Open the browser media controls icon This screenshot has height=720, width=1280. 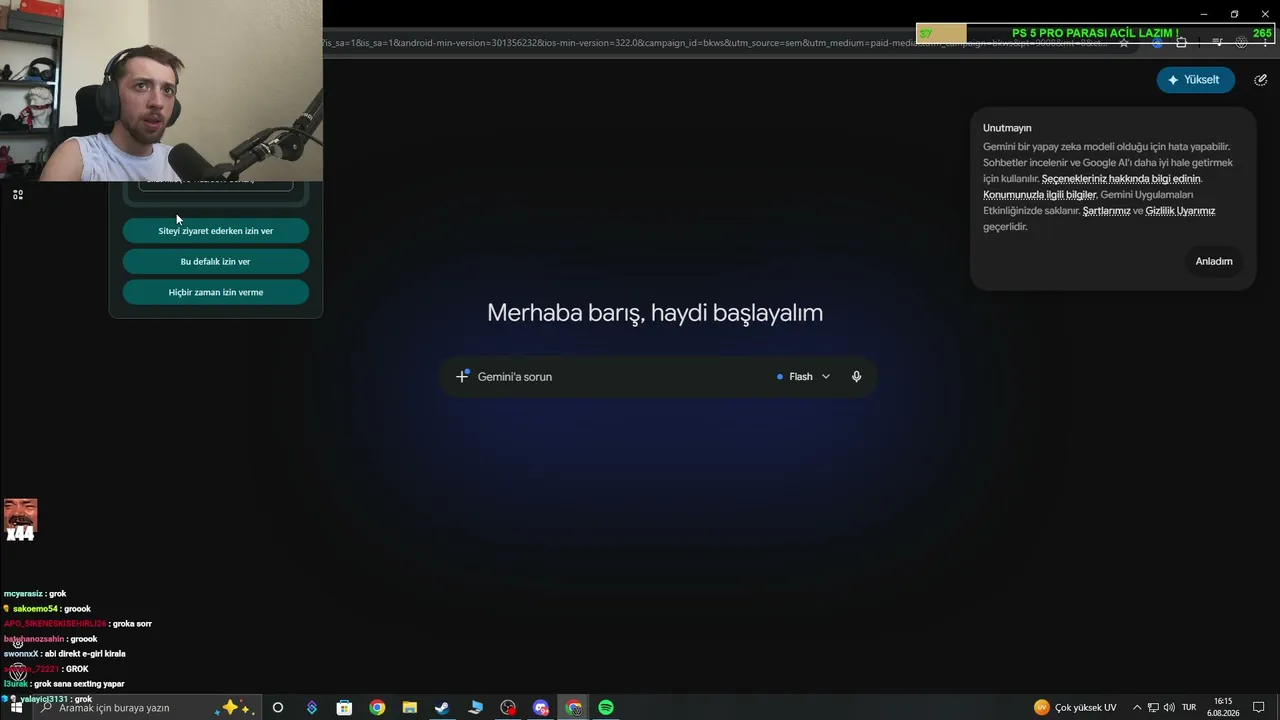[1219, 43]
